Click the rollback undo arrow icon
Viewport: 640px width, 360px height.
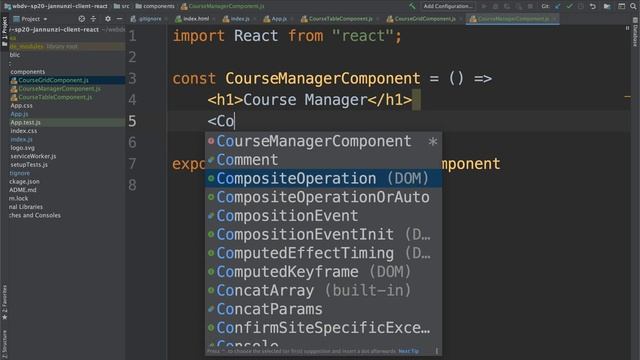click(593, 6)
